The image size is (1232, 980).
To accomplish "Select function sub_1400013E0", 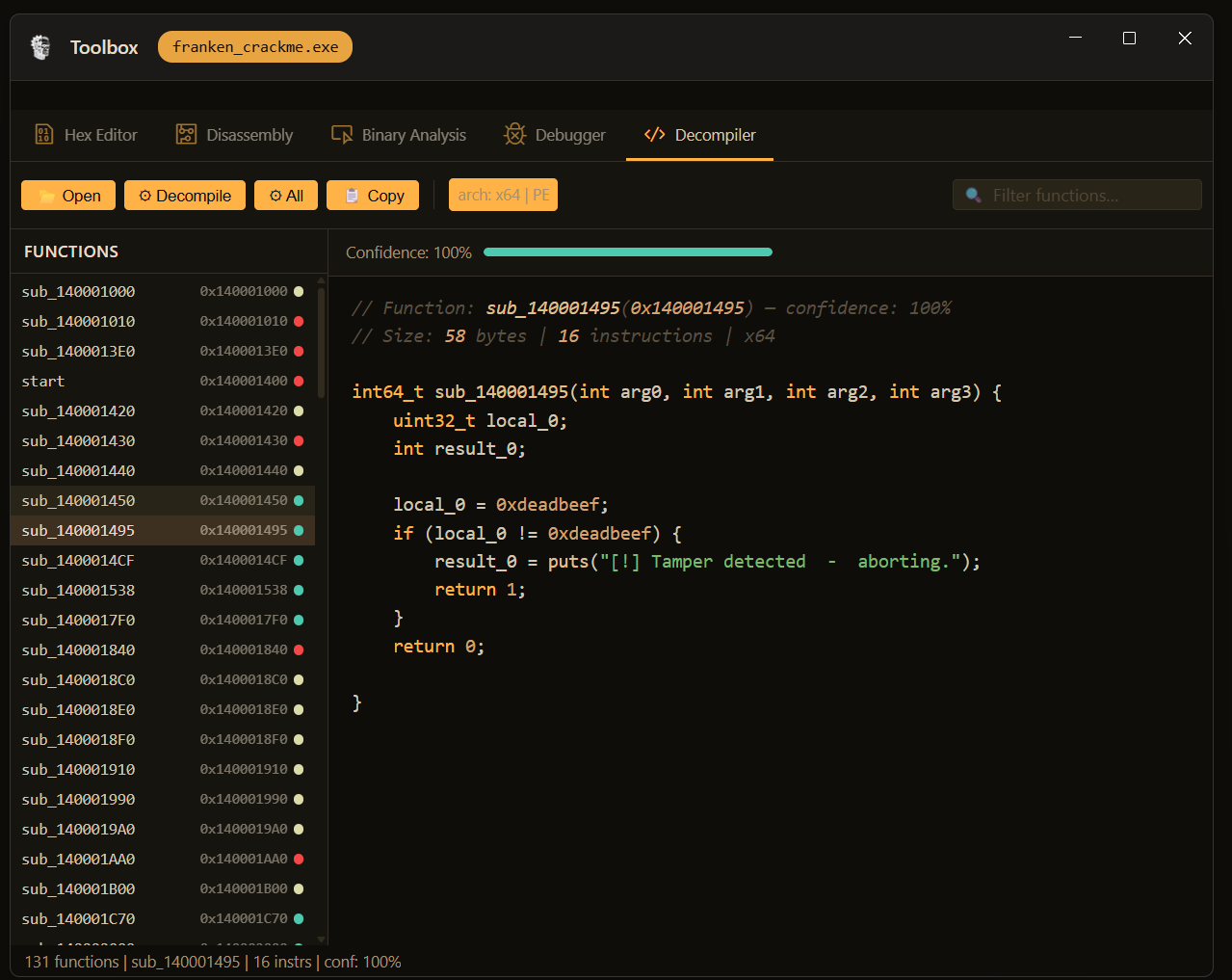I will pos(163,351).
